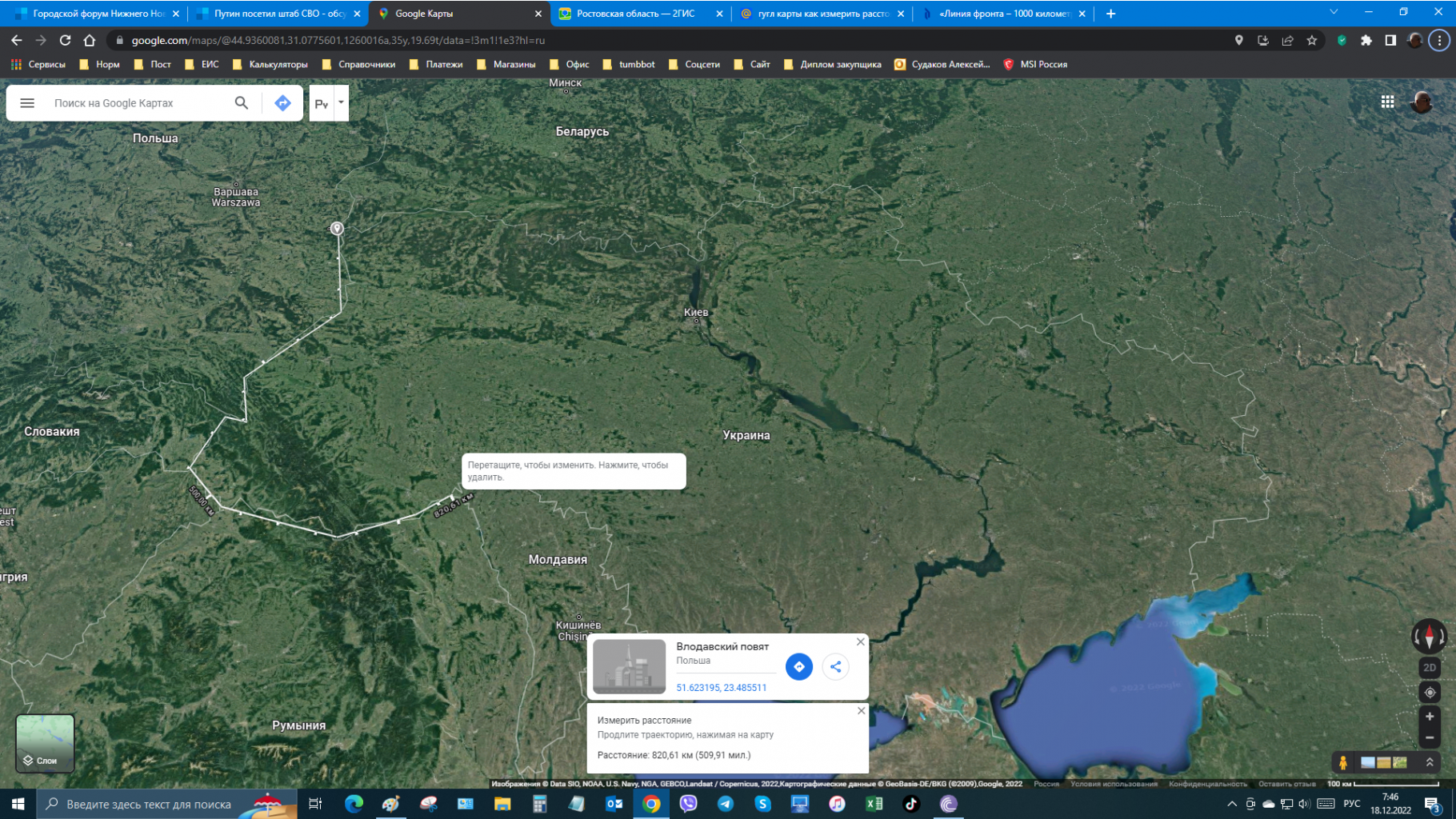Switch the map to 2D view
The image size is (1456, 819).
pos(1430,667)
